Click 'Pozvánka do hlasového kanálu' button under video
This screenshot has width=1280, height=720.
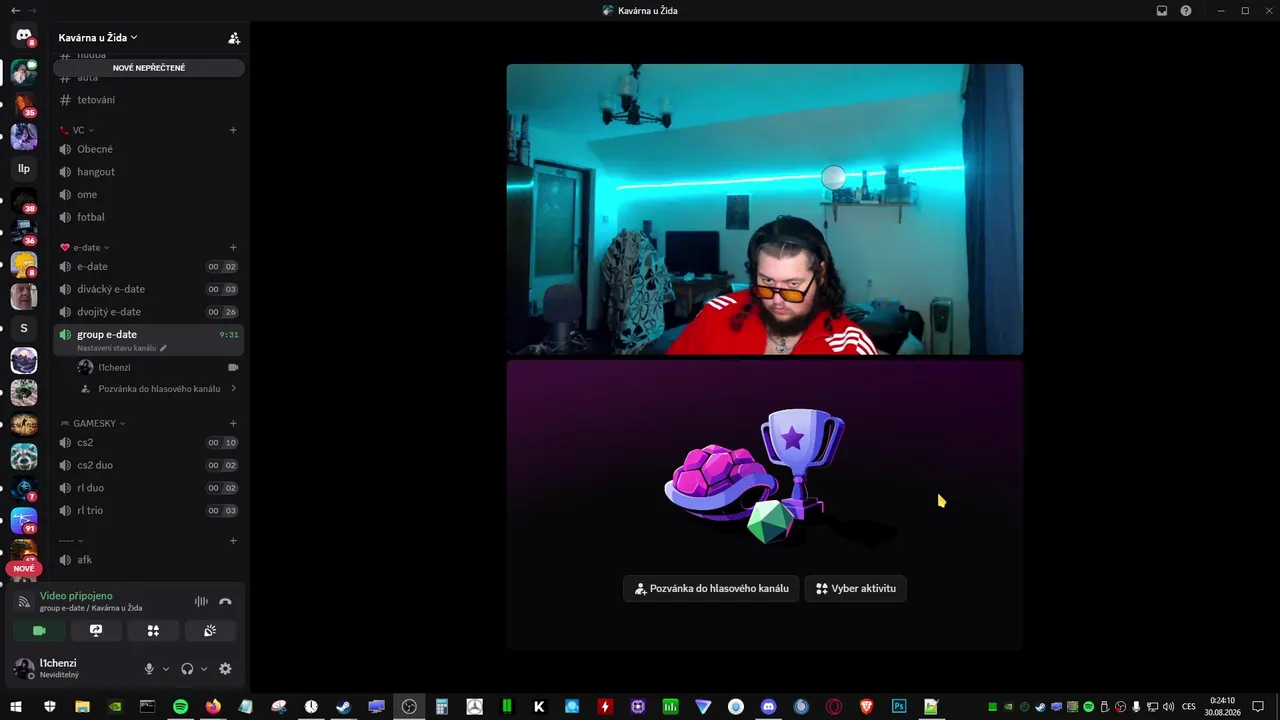711,588
